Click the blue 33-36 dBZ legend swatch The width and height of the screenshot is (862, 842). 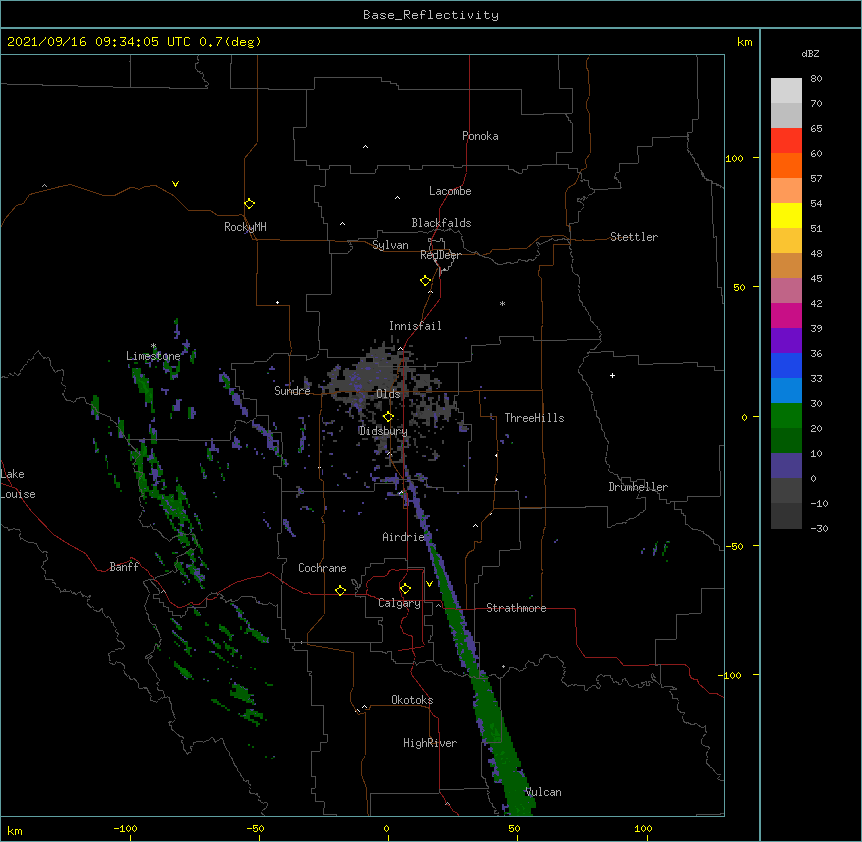786,365
